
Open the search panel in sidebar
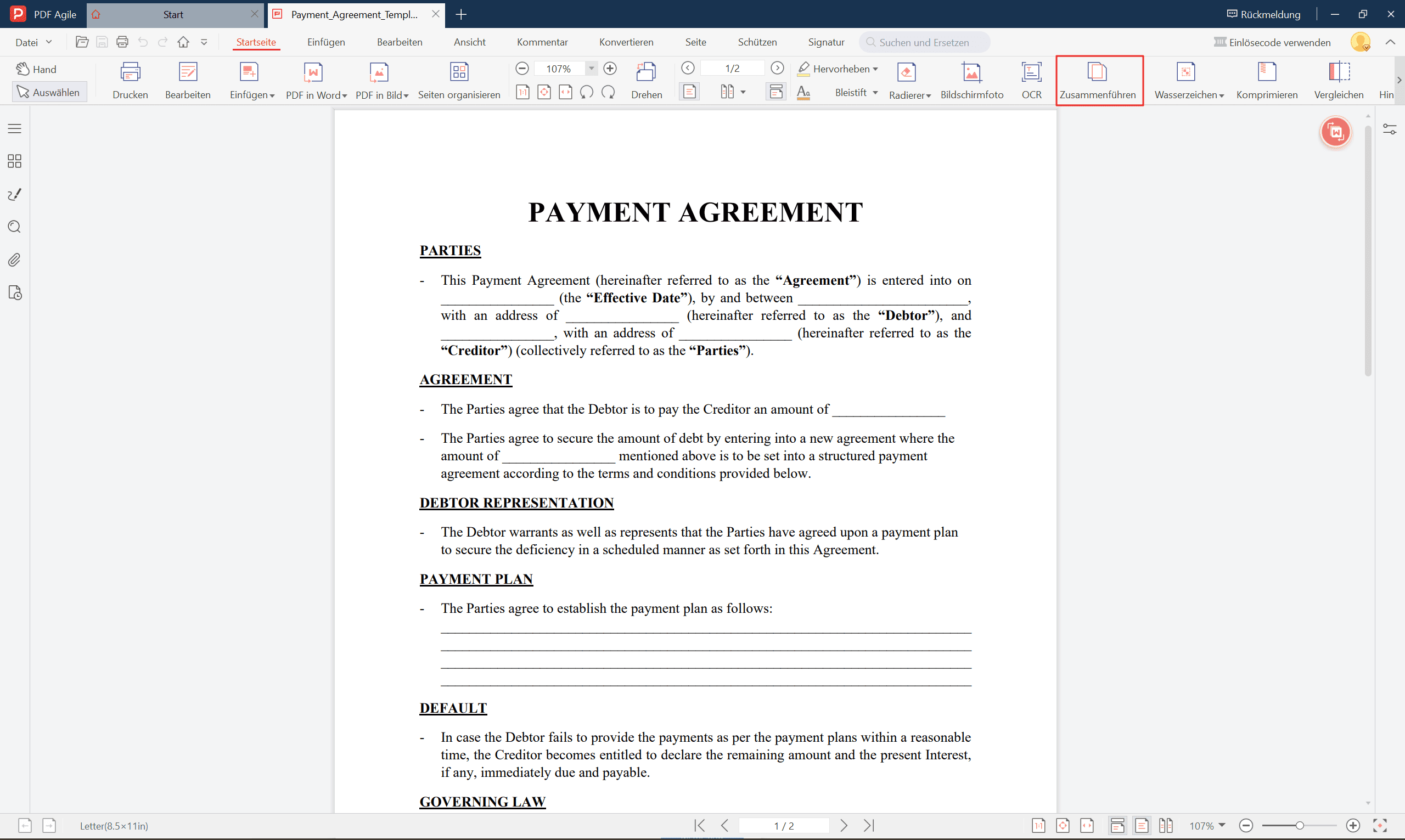15,227
